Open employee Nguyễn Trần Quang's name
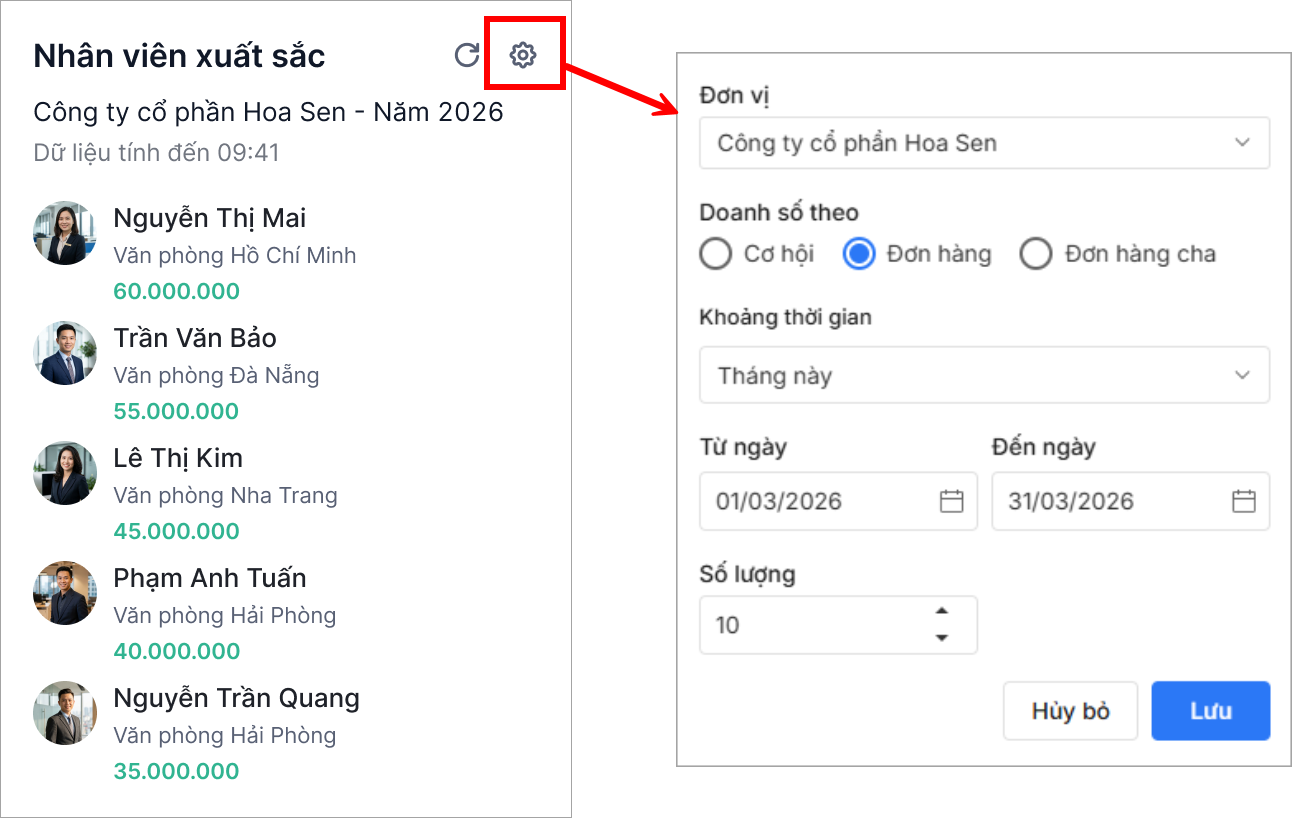The height and width of the screenshot is (818, 1292). 236,698
